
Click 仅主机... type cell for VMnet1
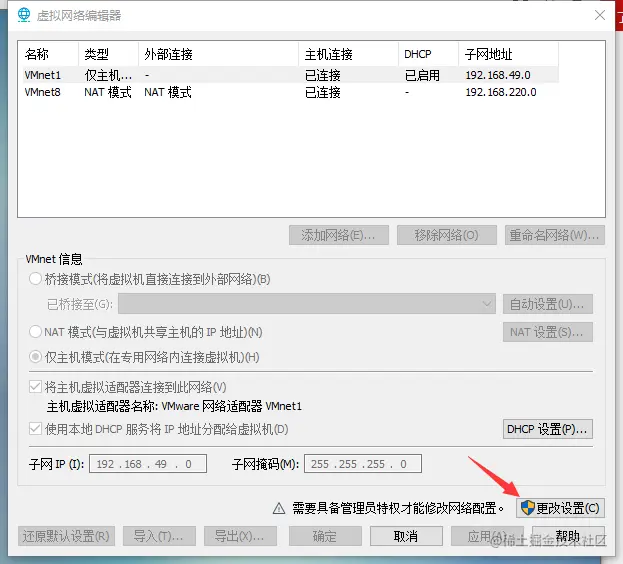point(108,75)
